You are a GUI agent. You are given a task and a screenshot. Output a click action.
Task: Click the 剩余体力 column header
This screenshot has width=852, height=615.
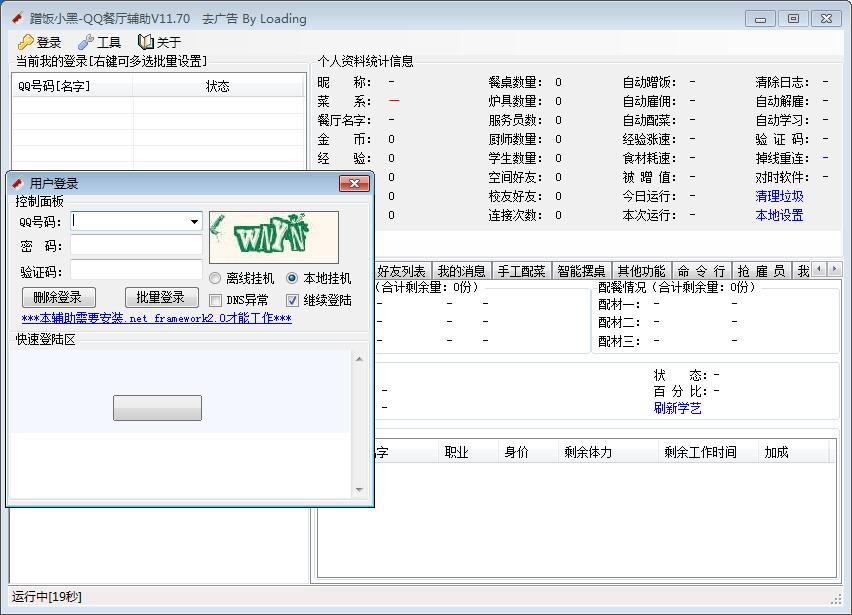608,452
